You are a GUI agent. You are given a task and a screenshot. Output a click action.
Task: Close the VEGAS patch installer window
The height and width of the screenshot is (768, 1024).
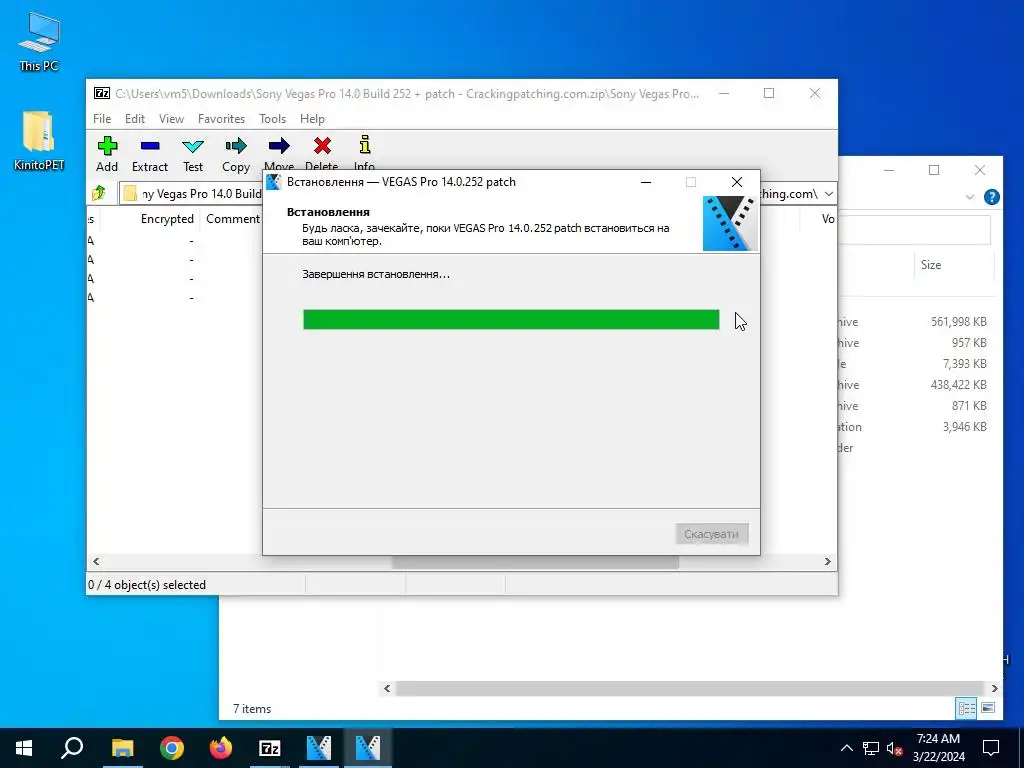click(737, 182)
